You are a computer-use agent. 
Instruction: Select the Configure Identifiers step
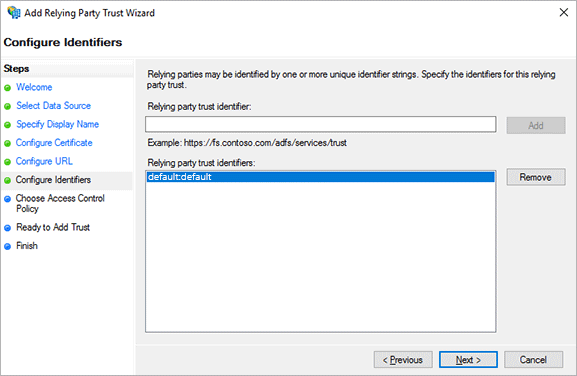[53, 180]
